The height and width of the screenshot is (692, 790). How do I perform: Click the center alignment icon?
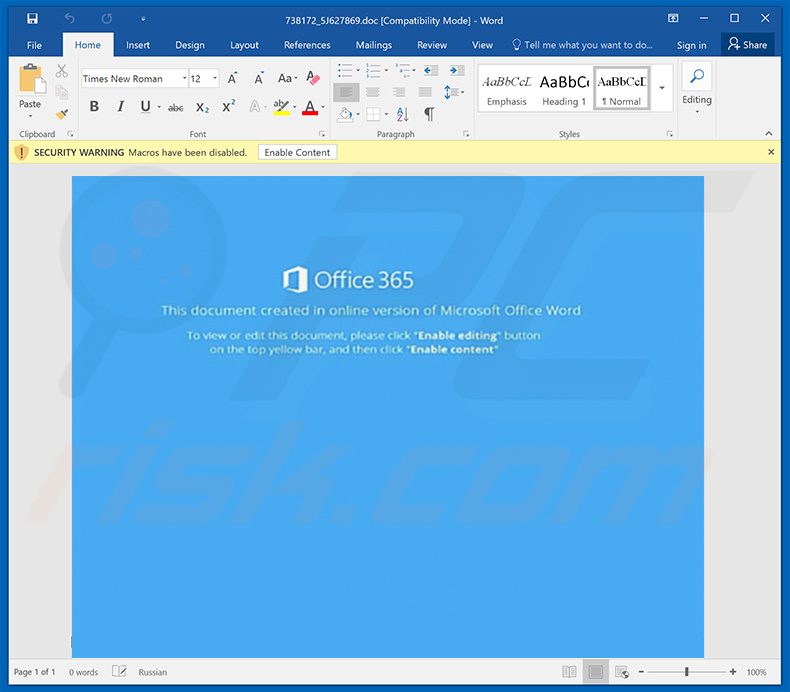click(x=373, y=92)
